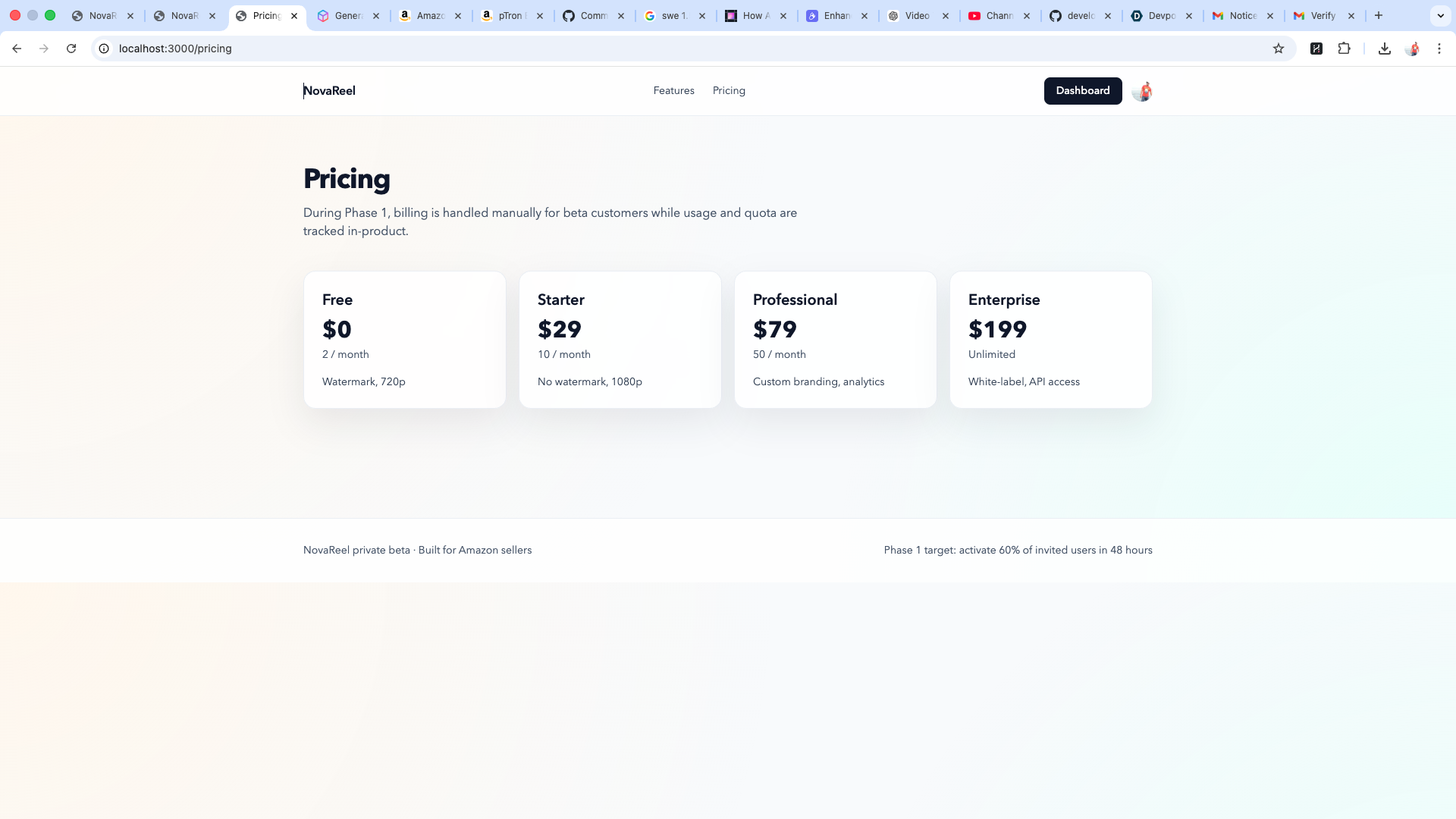Click the NovaReel logo link
1456x819 pixels.
(x=329, y=91)
